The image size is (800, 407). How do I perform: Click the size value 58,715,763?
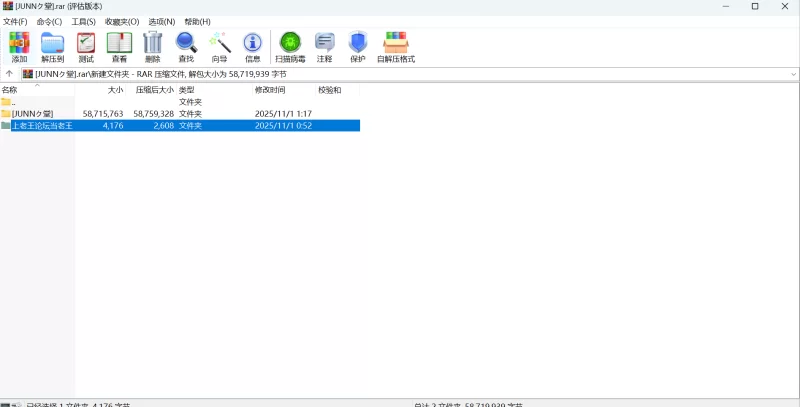click(x=103, y=114)
